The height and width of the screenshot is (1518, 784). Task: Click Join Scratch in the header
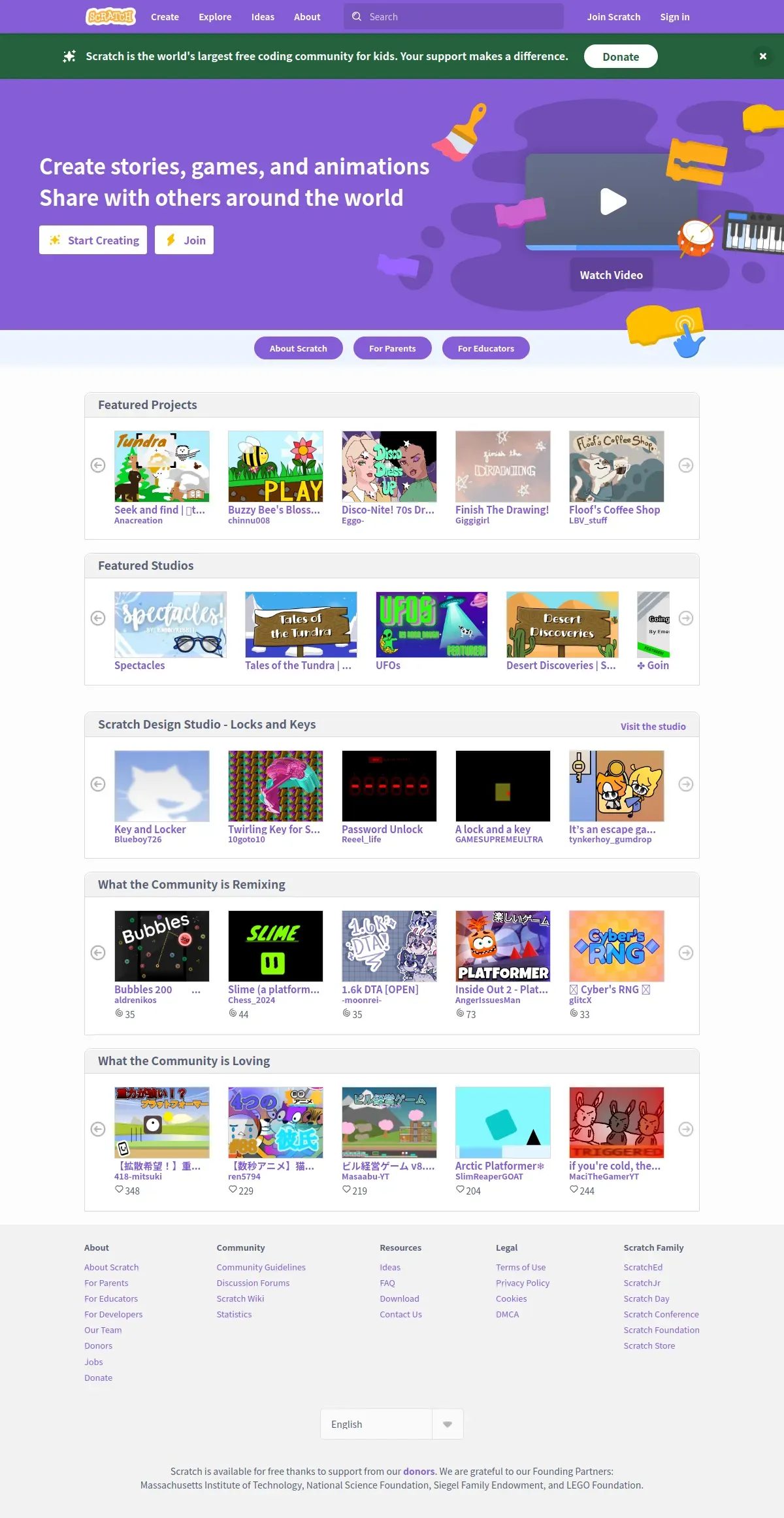coord(613,17)
